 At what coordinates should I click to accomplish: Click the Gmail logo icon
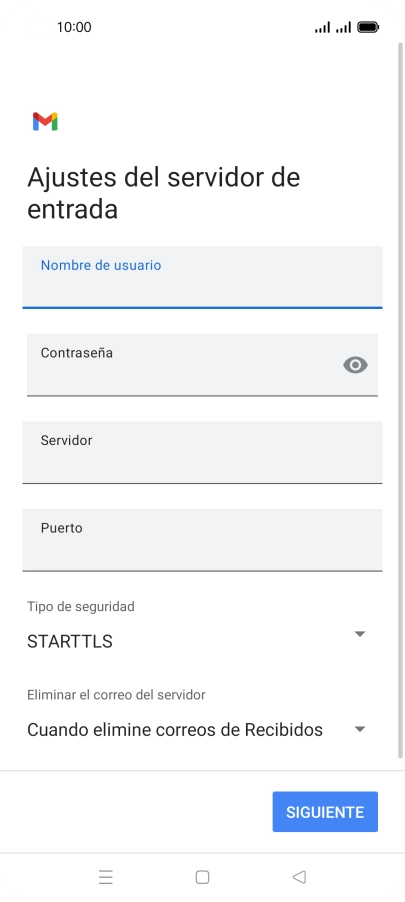(x=45, y=121)
